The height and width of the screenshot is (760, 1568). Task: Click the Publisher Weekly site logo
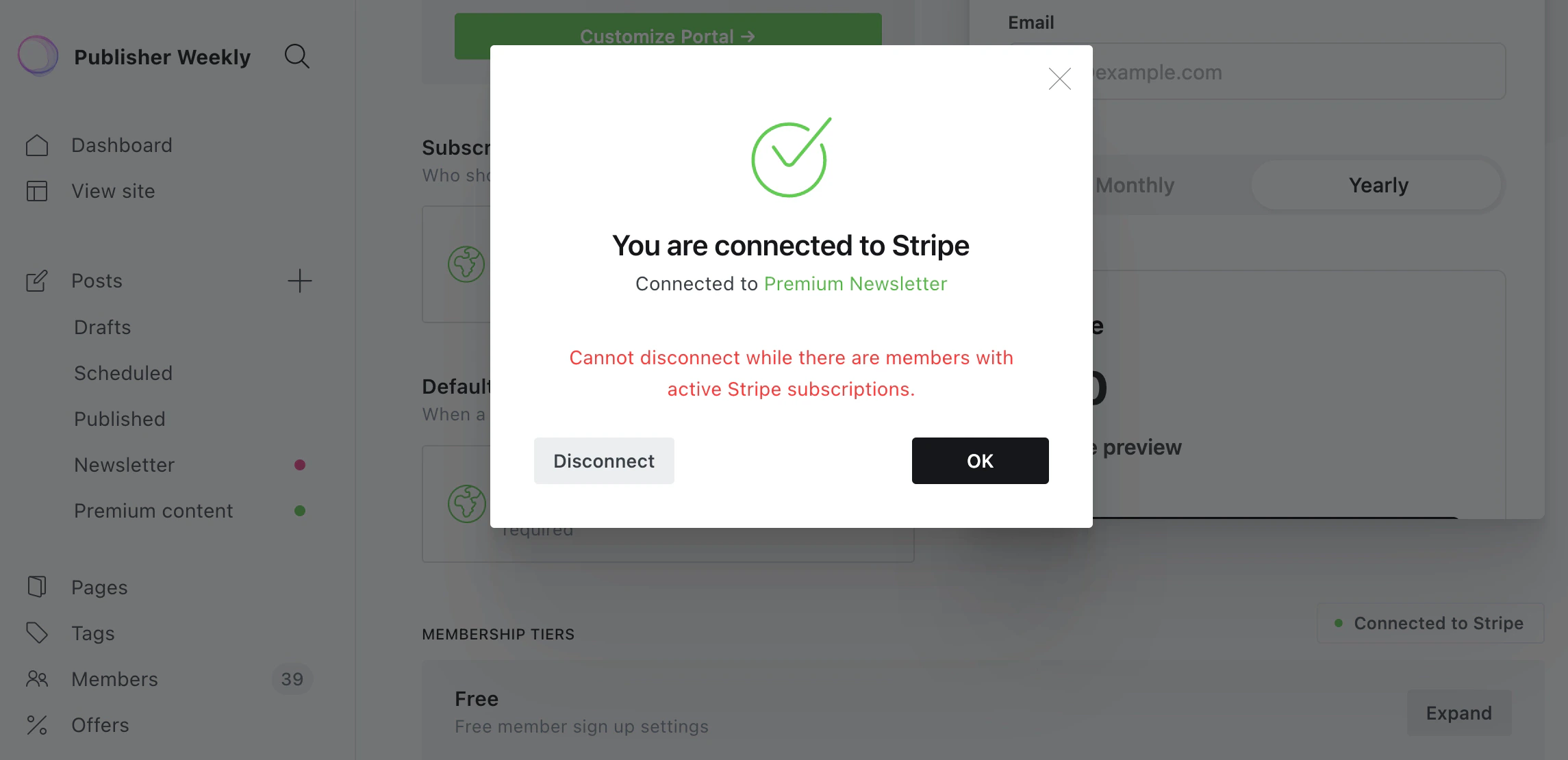coord(38,55)
